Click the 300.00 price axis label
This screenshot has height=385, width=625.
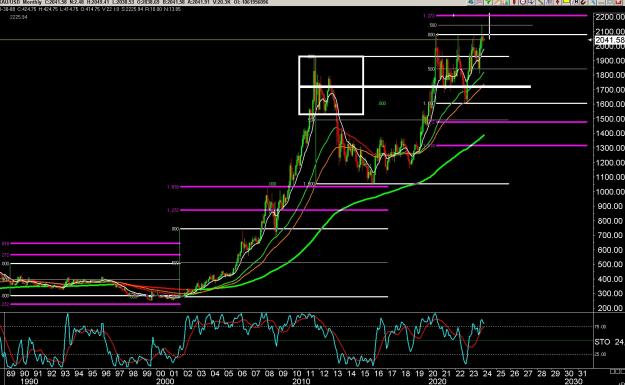609,293
